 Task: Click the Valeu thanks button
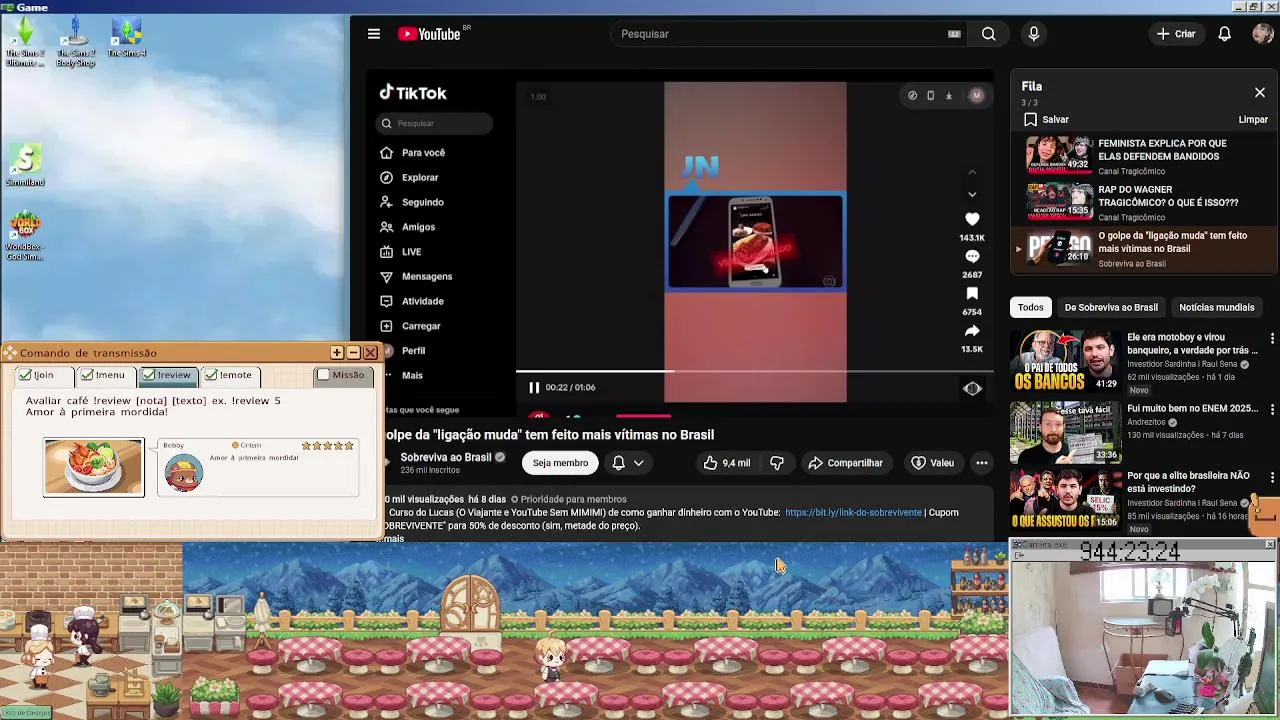(x=932, y=463)
